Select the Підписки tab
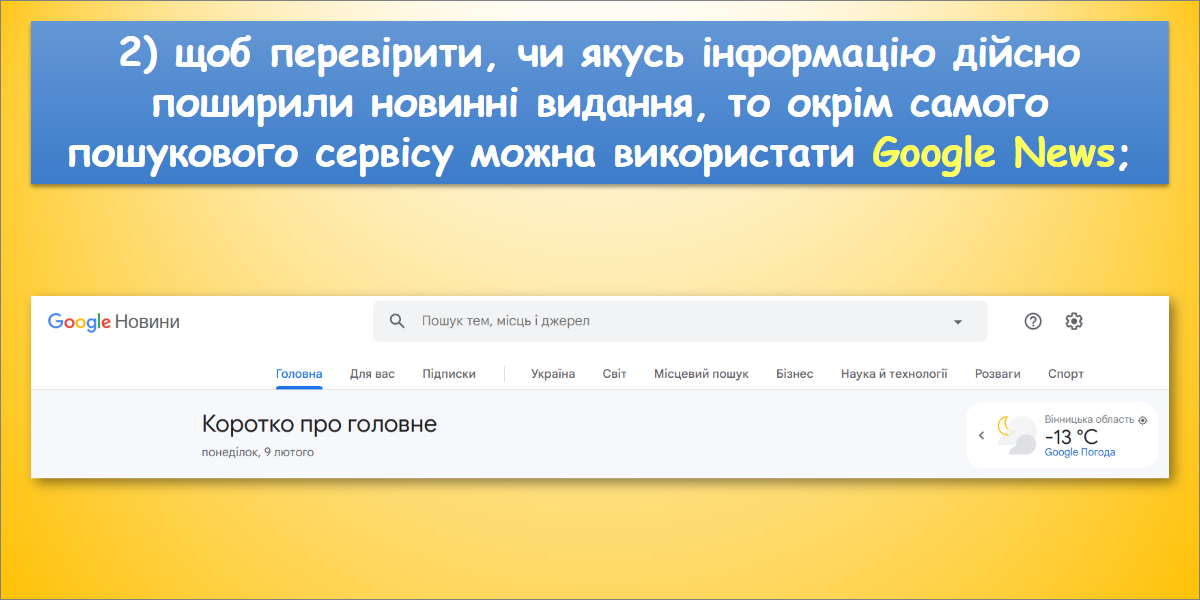1200x600 pixels. coord(449,374)
